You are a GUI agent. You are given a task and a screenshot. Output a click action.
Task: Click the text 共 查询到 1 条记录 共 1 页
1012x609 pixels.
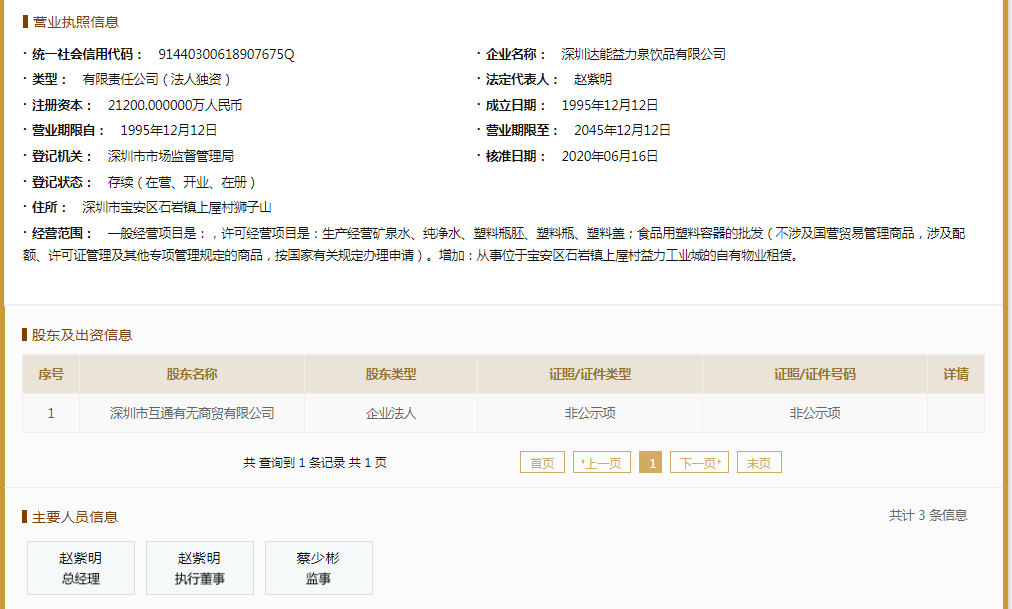pos(315,463)
